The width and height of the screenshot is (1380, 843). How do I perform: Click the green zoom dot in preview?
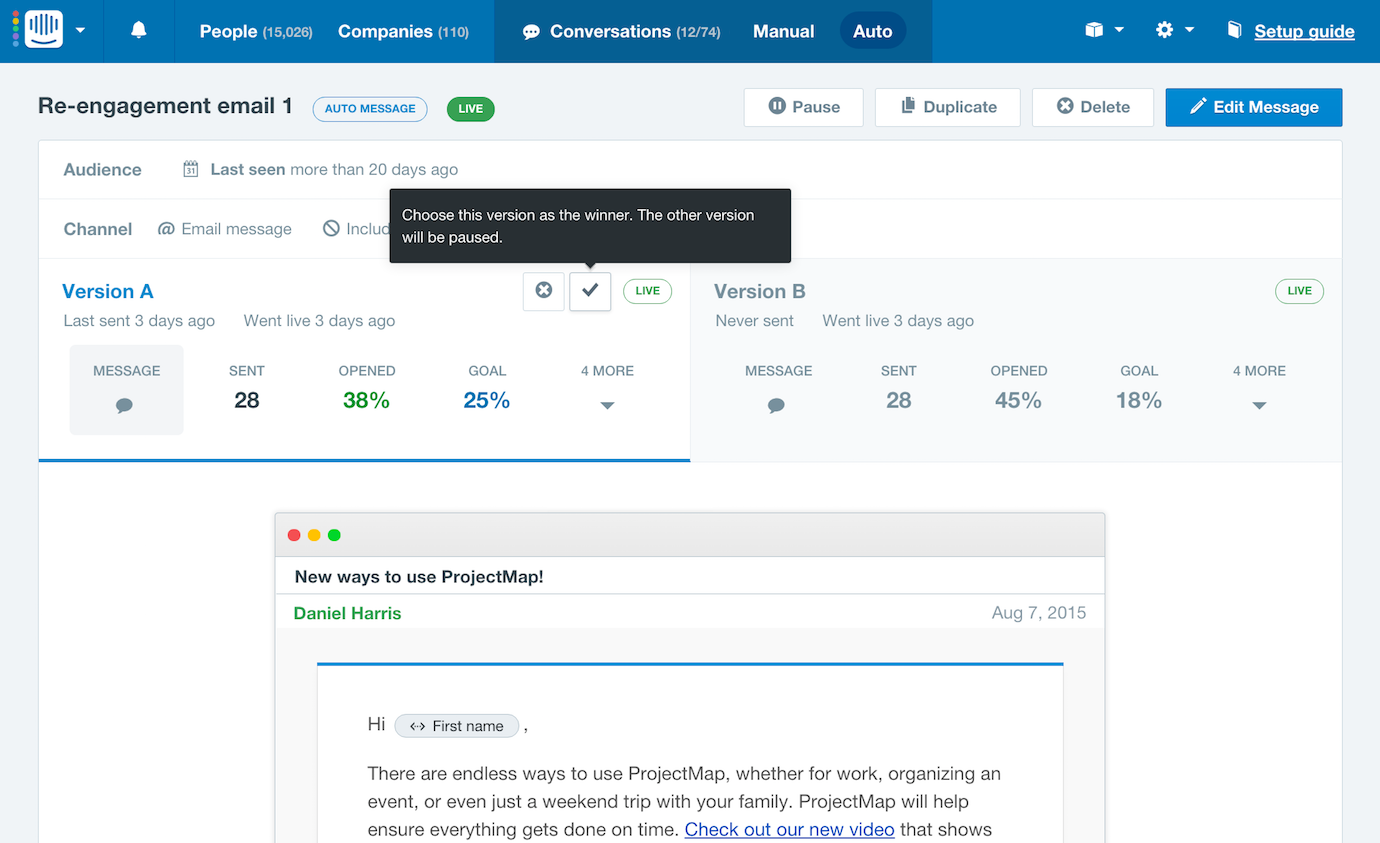click(x=334, y=535)
